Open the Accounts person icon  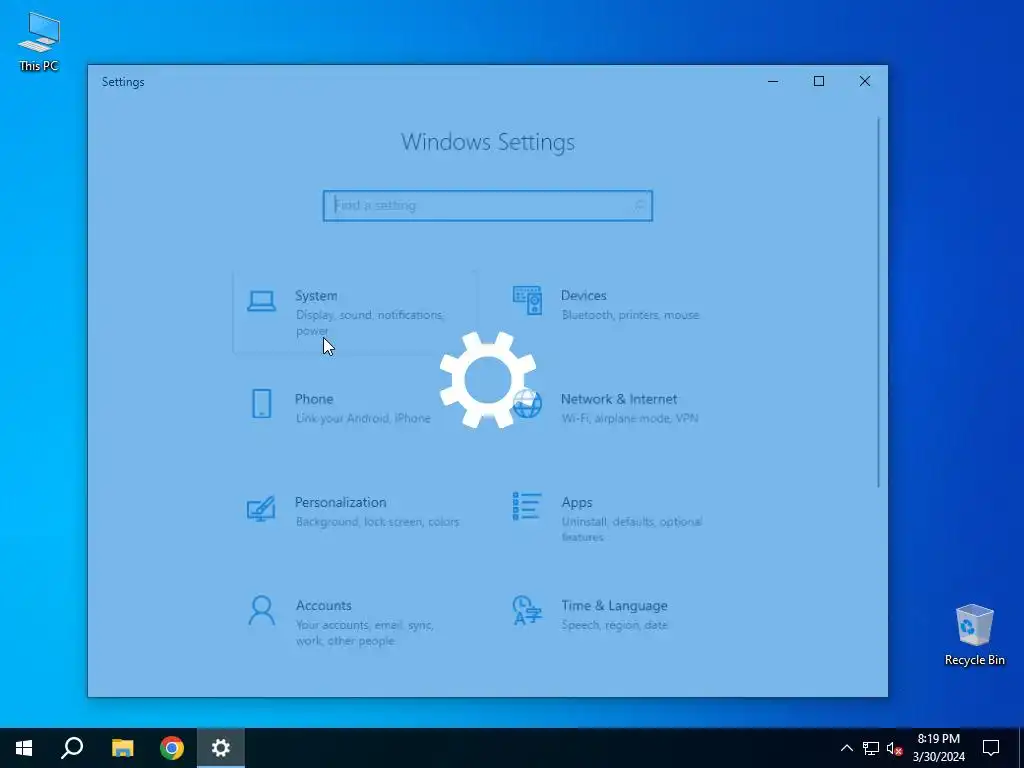261,611
